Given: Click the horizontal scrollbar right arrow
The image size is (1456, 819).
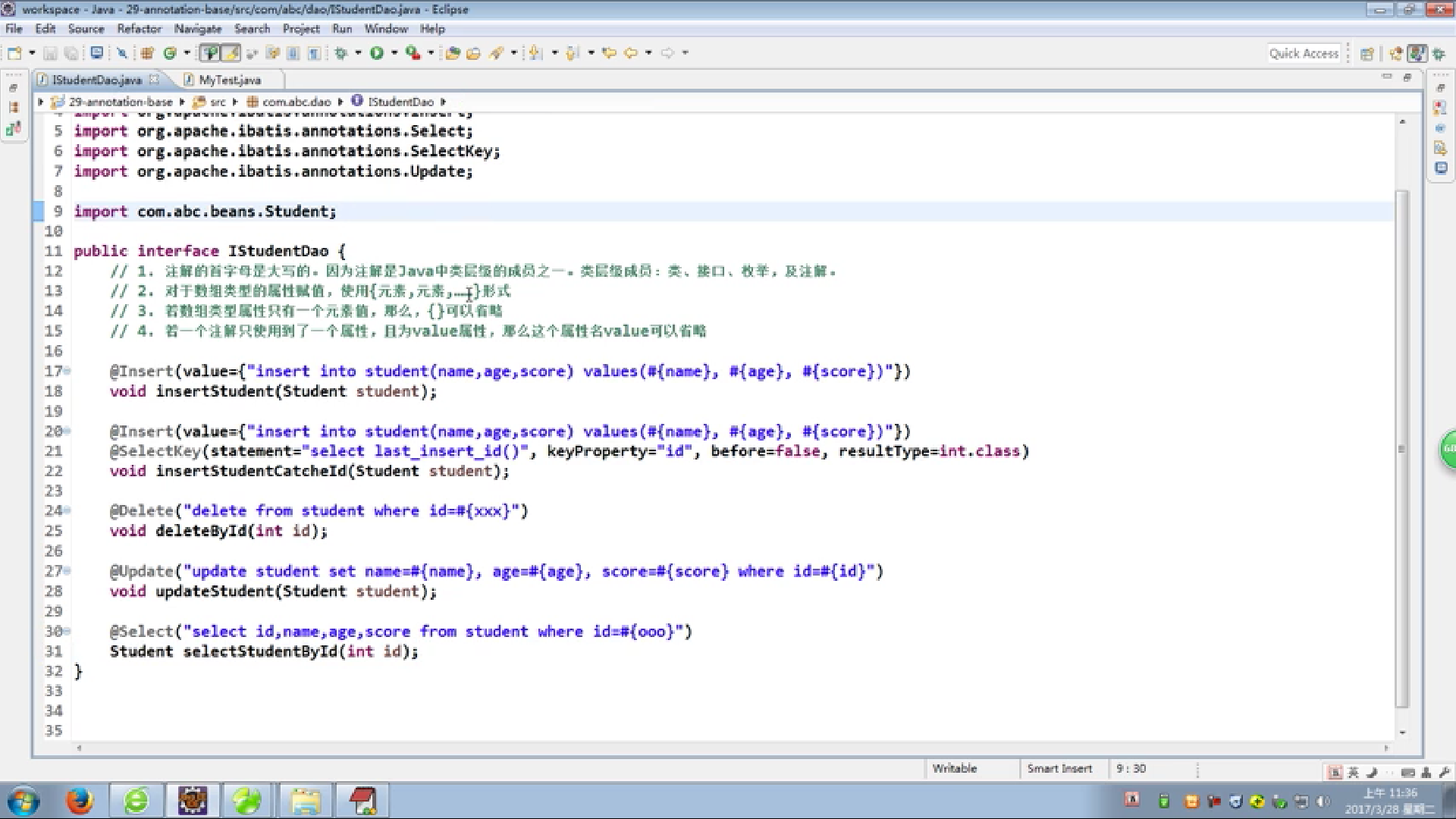Looking at the screenshot, I should point(1386,748).
